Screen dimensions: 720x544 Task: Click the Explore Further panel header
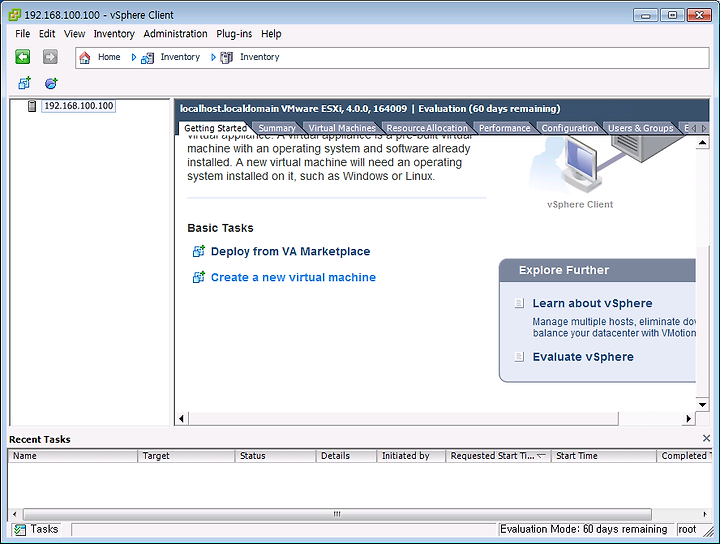click(x=597, y=270)
